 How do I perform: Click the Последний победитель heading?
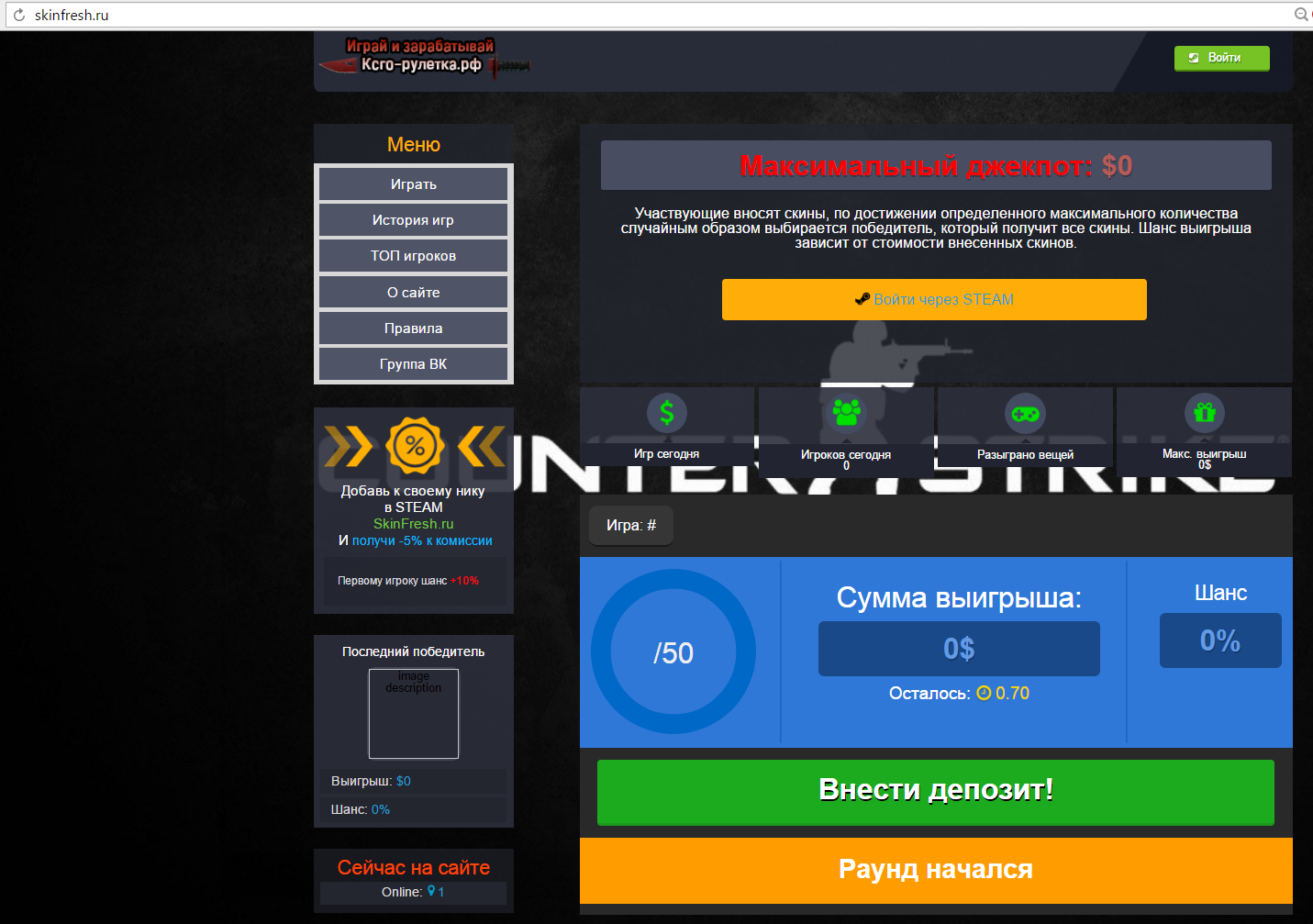413,651
